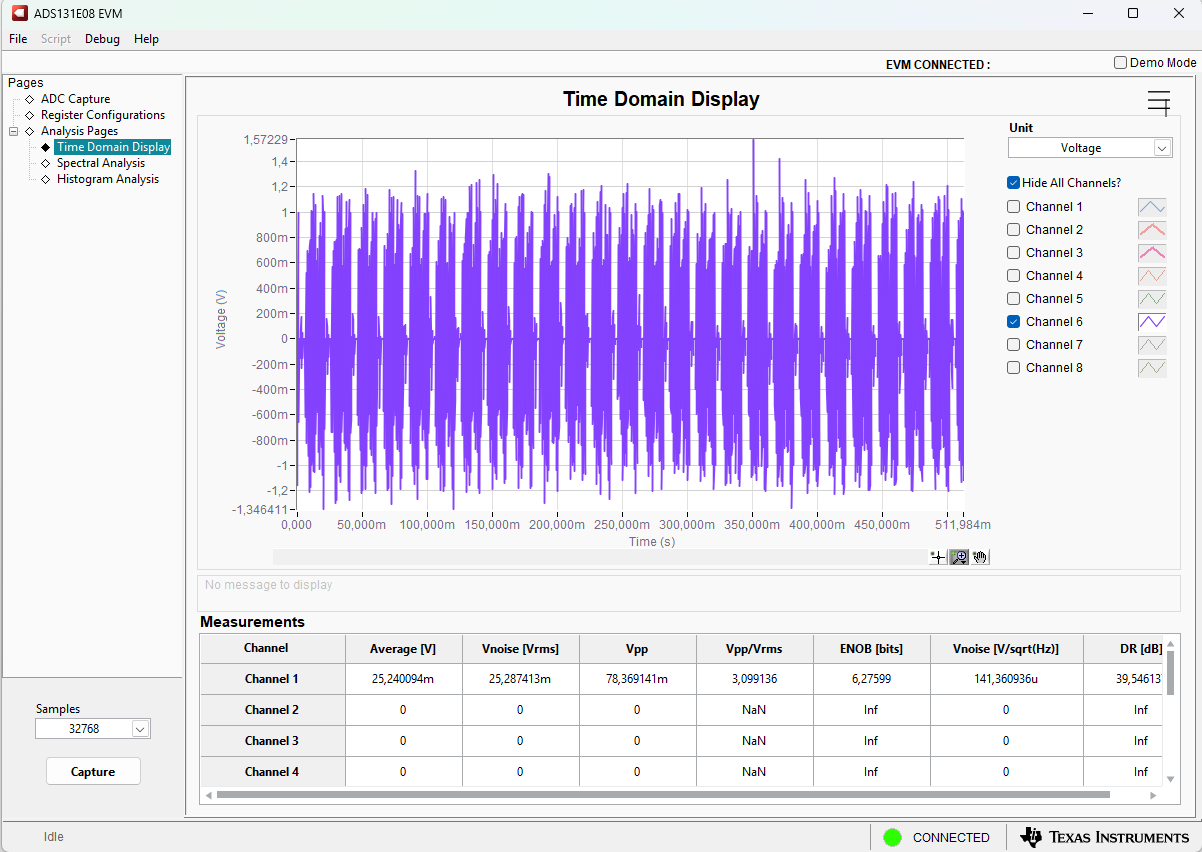Open the Help menu
Image resolution: width=1202 pixels, height=852 pixels.
(146, 39)
